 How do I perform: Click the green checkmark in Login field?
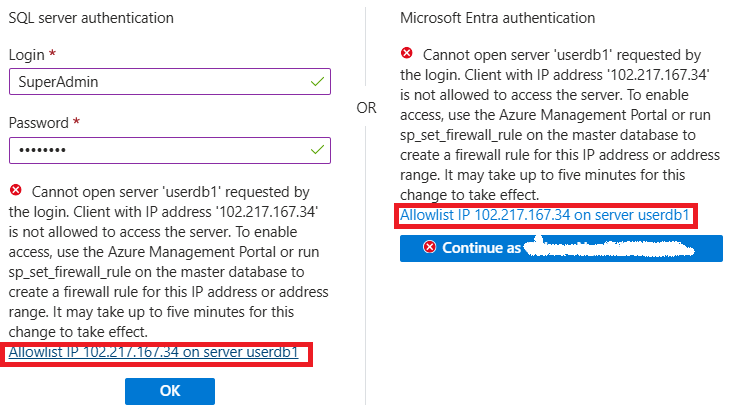317,82
